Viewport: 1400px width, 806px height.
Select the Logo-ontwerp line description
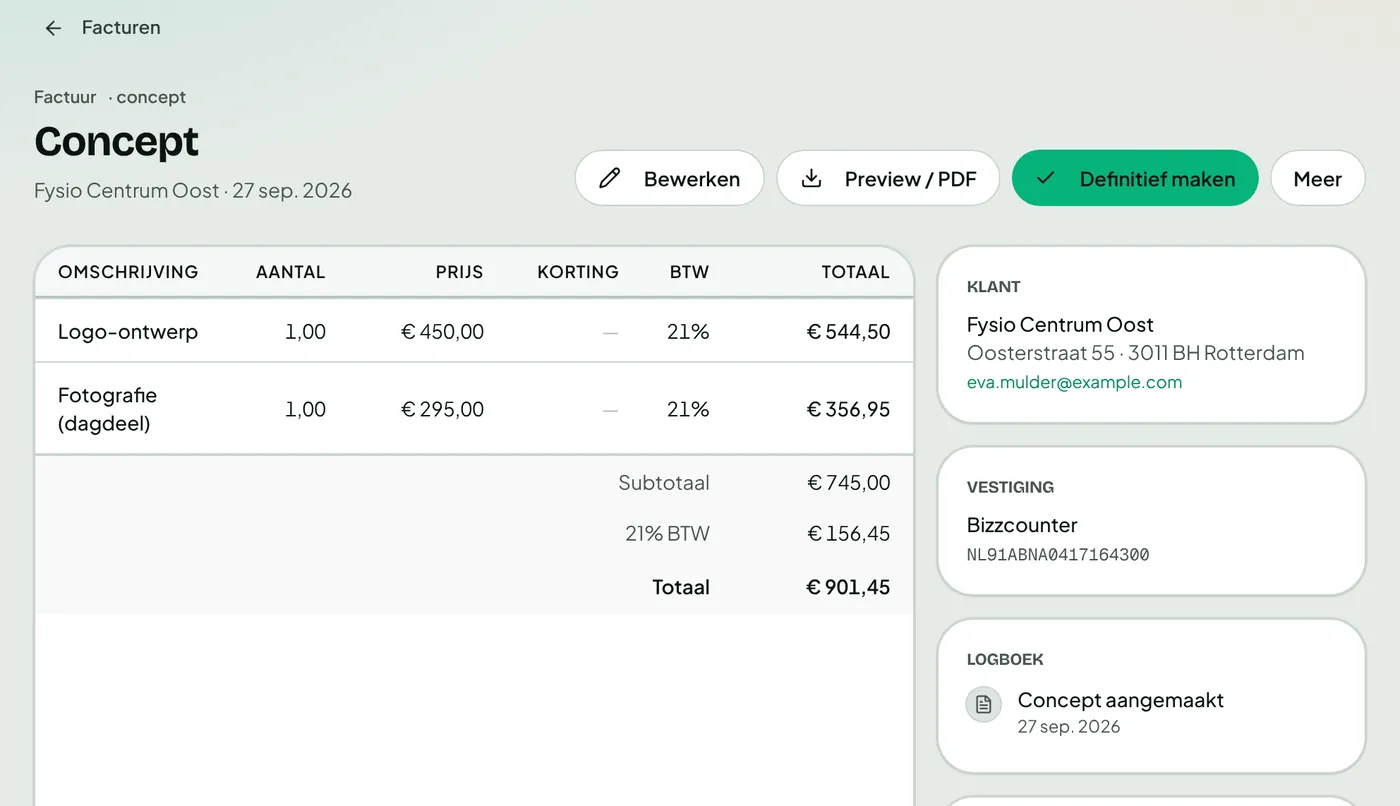point(128,332)
